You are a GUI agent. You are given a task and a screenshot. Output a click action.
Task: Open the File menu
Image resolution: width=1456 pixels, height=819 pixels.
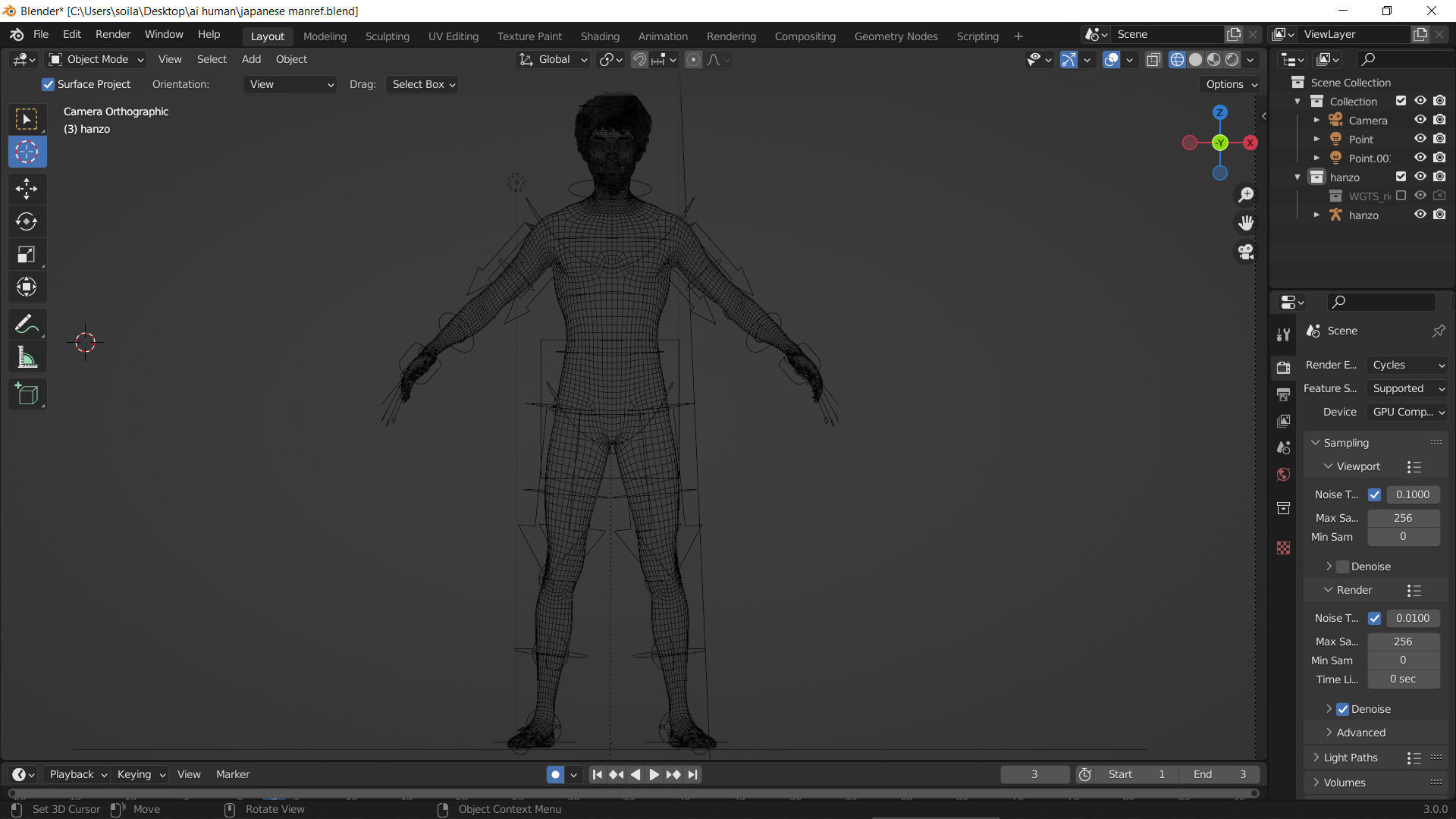click(41, 35)
